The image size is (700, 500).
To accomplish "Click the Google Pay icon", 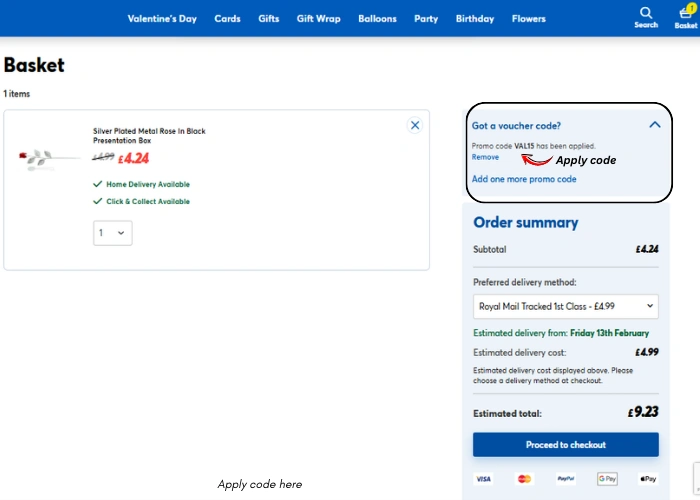I will pos(607,479).
